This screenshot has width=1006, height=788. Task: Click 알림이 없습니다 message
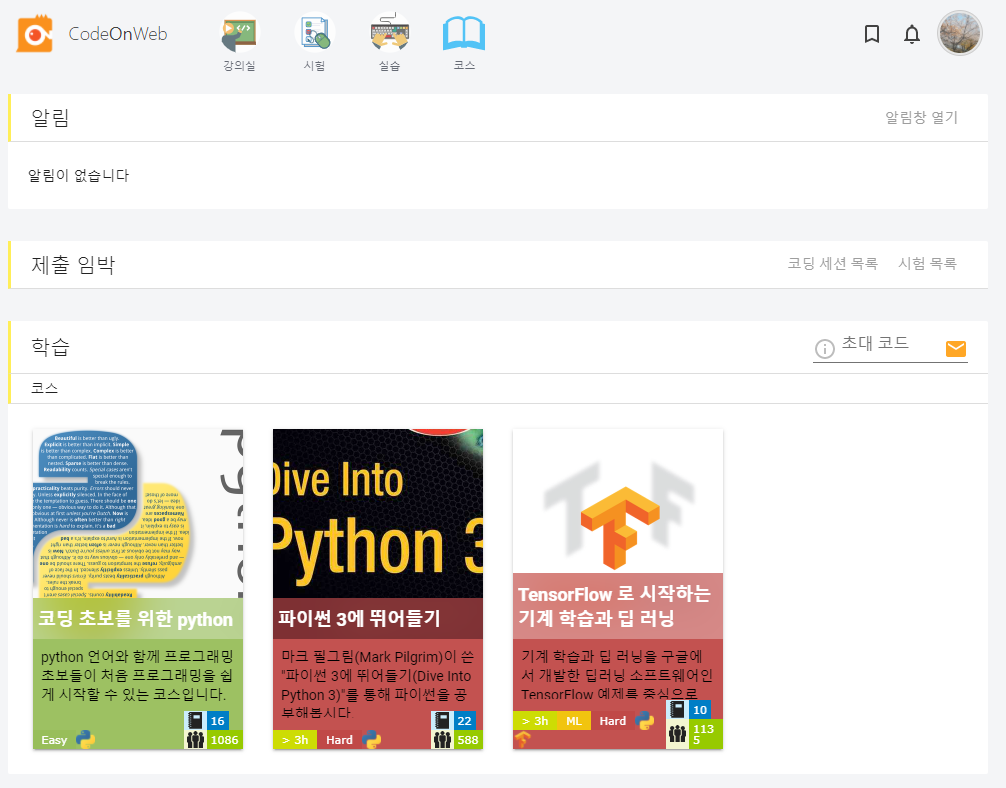coord(78,175)
